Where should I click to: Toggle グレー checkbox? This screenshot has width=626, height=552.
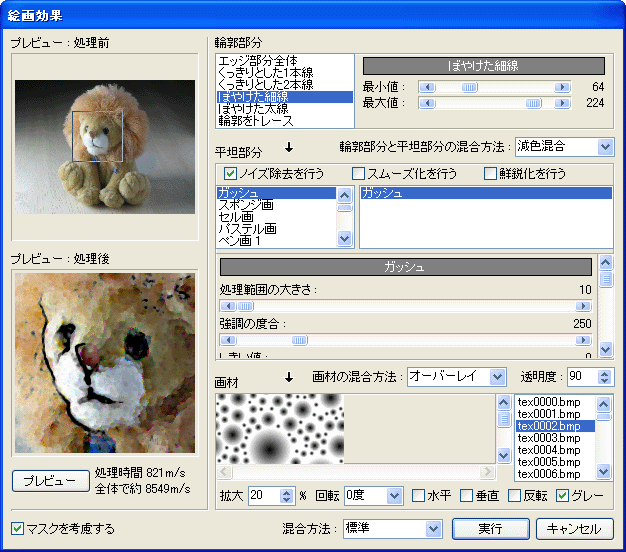point(563,496)
